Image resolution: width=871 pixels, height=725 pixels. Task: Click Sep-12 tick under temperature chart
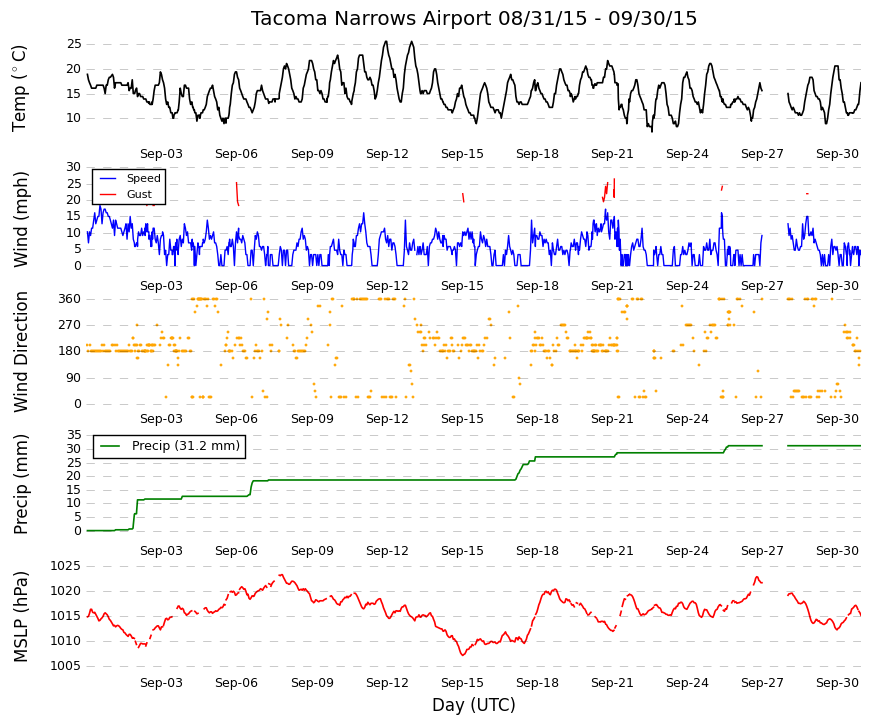click(387, 154)
